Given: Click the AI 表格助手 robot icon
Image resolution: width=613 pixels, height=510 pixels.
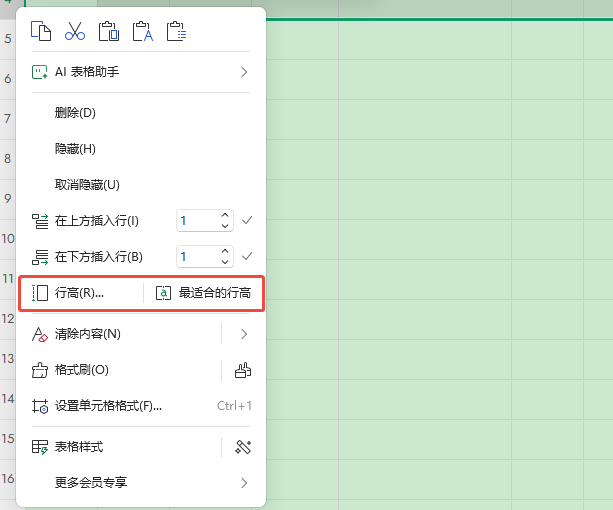Looking at the screenshot, I should 39,72.
